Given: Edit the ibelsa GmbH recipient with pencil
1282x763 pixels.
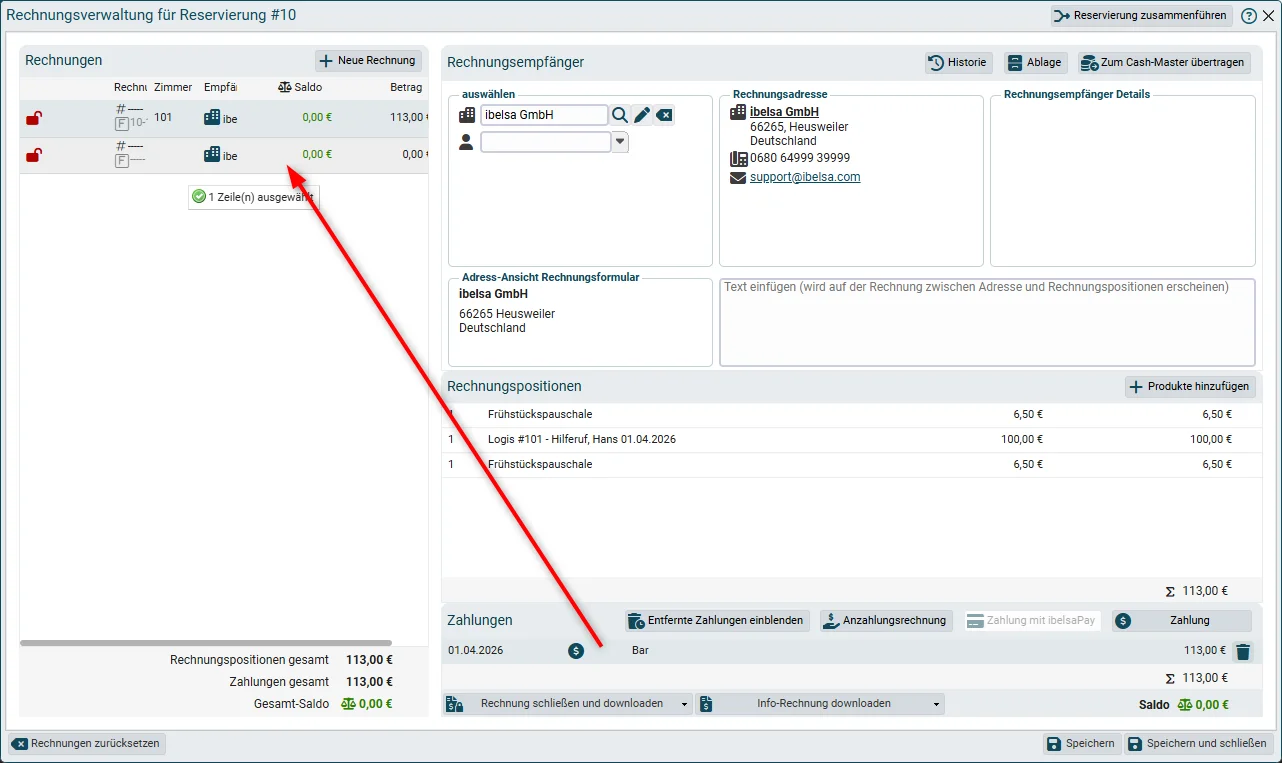Looking at the screenshot, I should (x=642, y=115).
